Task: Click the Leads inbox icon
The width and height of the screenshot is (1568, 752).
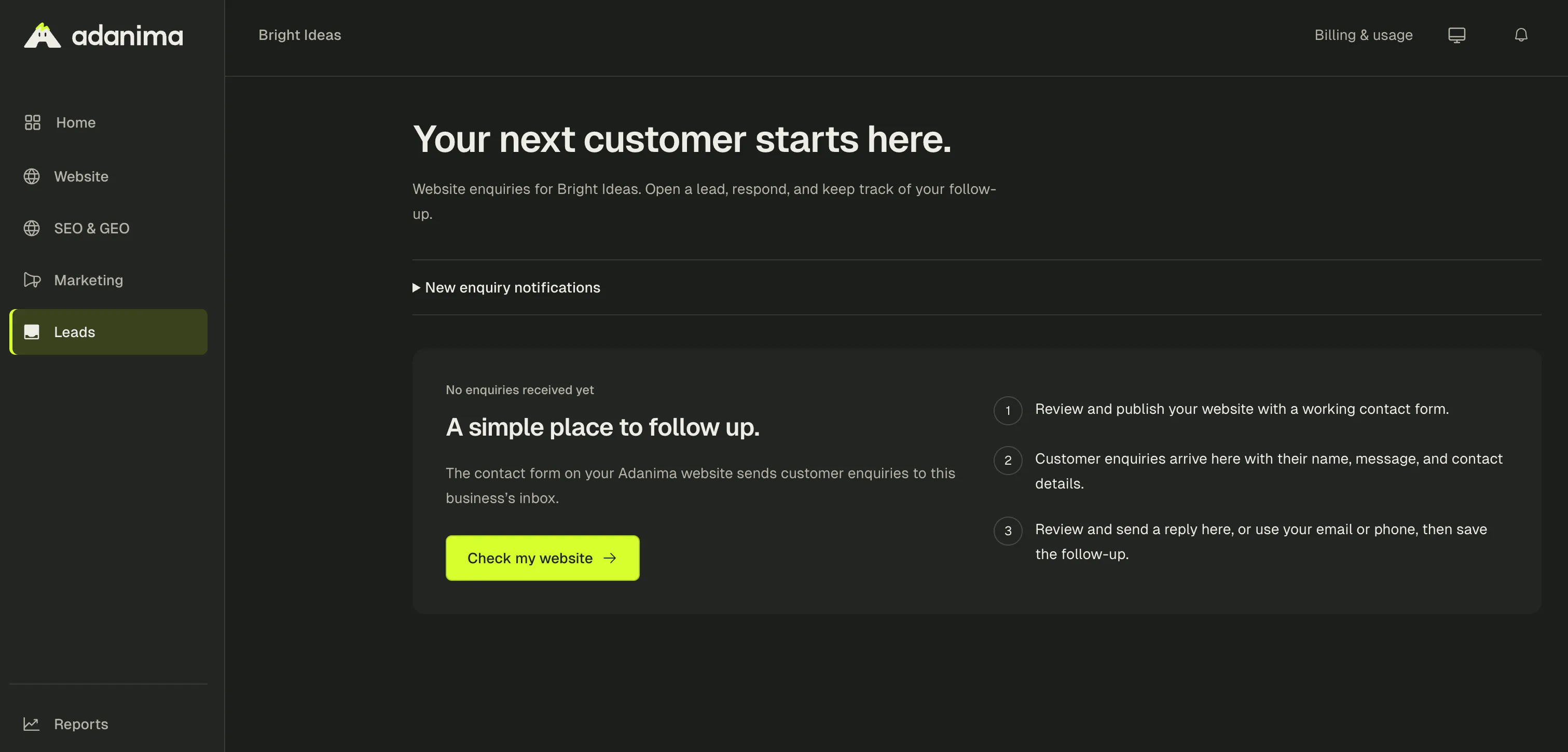Action: (32, 331)
